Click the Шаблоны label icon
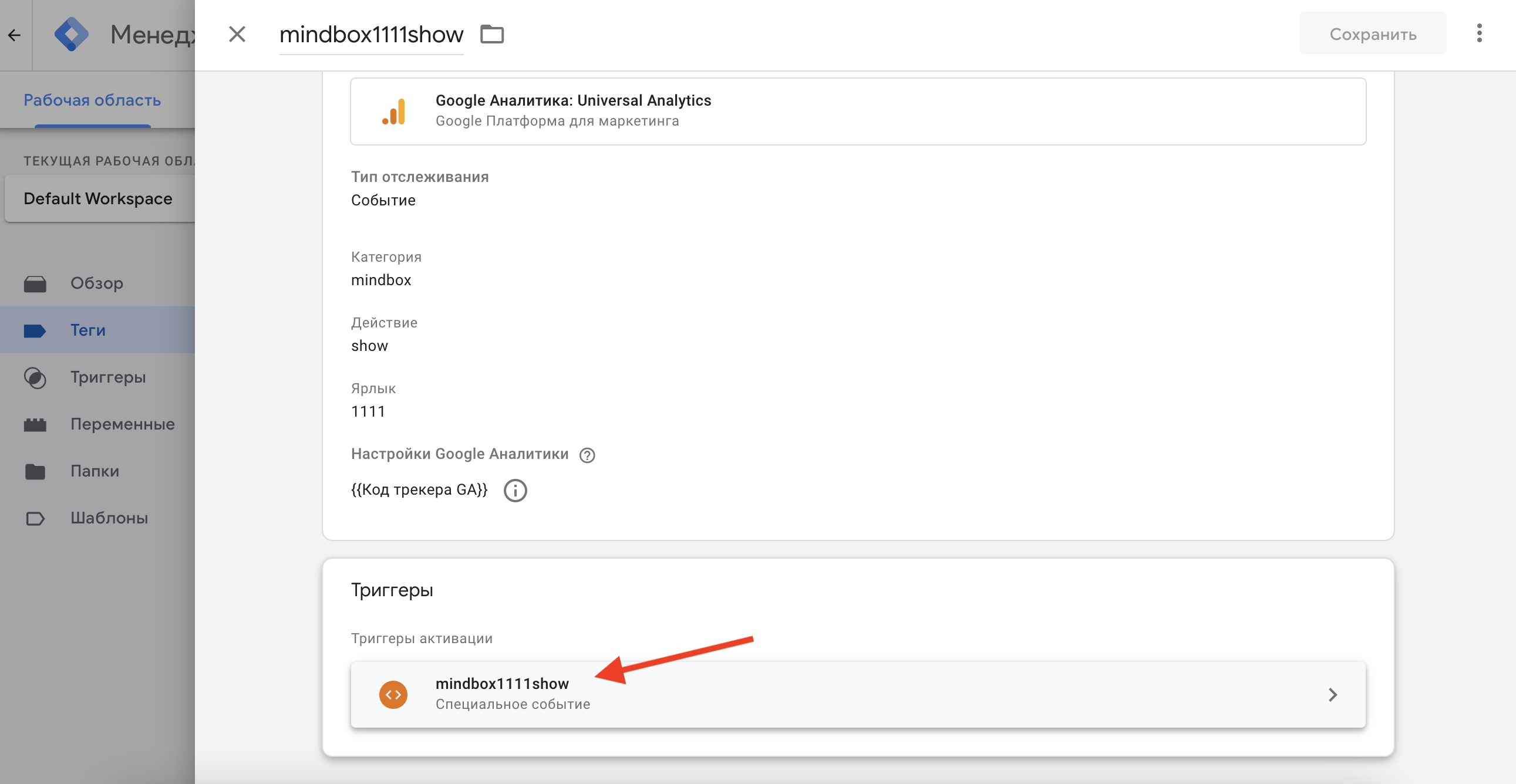This screenshot has height=784, width=1516. pos(35,519)
